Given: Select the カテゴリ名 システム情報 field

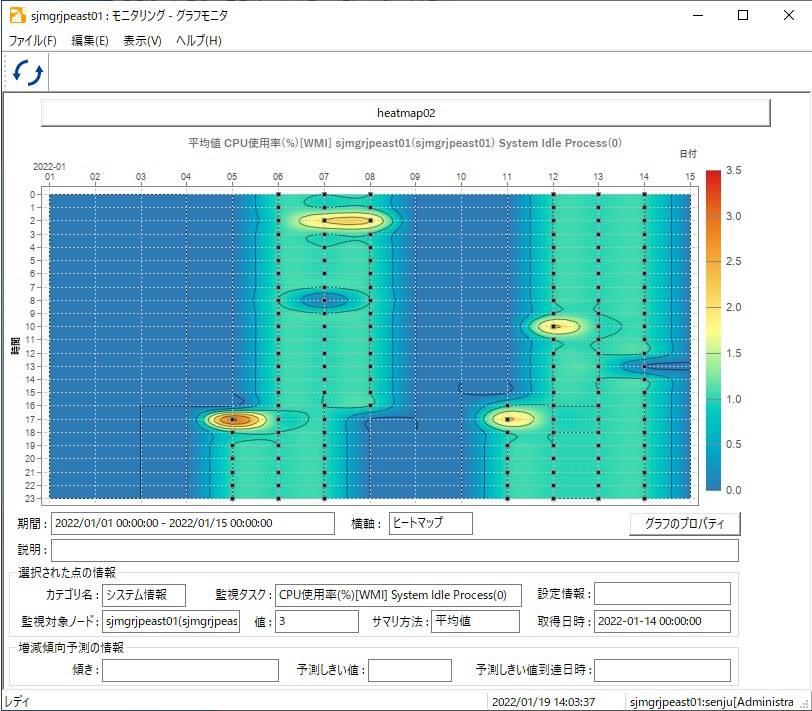Looking at the screenshot, I should point(144,595).
